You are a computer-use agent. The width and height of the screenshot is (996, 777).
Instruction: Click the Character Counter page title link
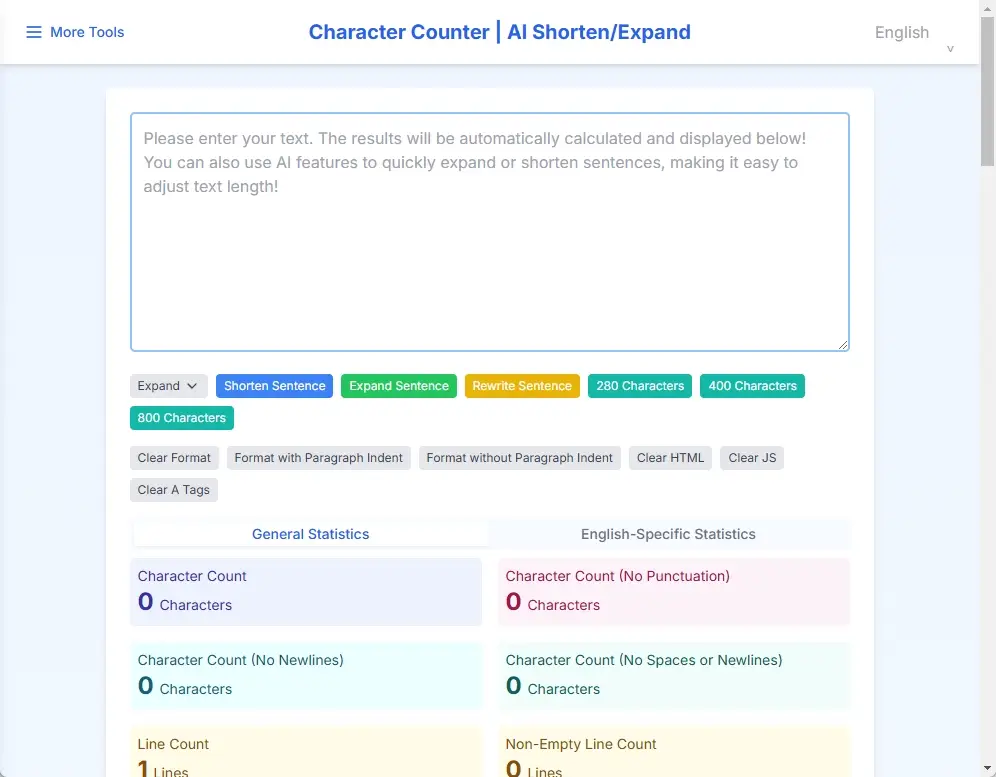[x=499, y=32]
